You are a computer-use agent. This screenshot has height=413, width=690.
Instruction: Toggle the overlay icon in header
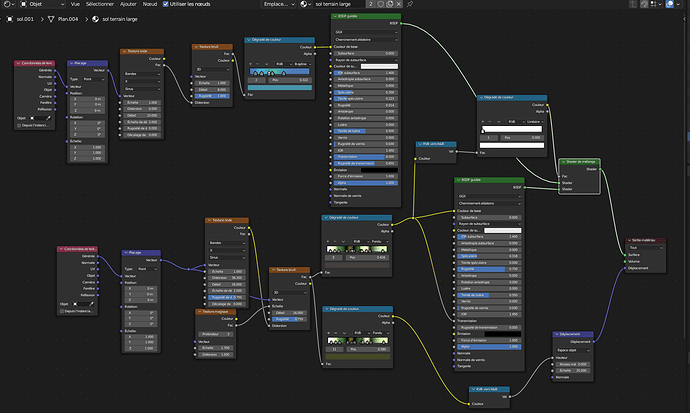coord(669,4)
